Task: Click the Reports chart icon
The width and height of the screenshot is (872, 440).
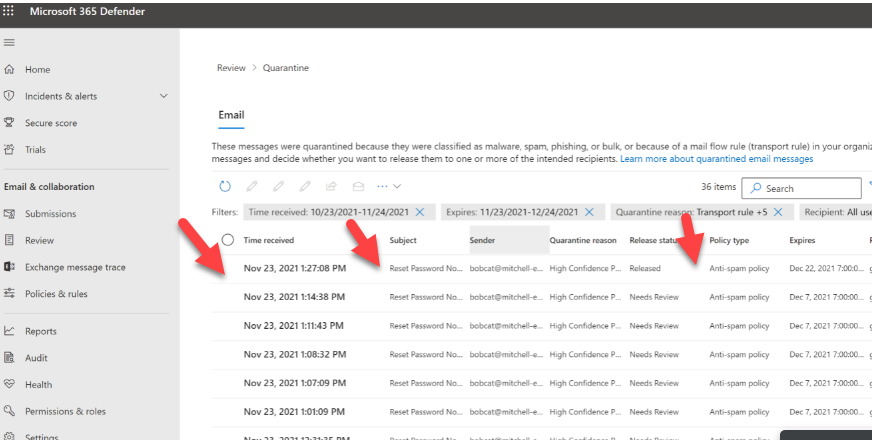Action: (9, 331)
